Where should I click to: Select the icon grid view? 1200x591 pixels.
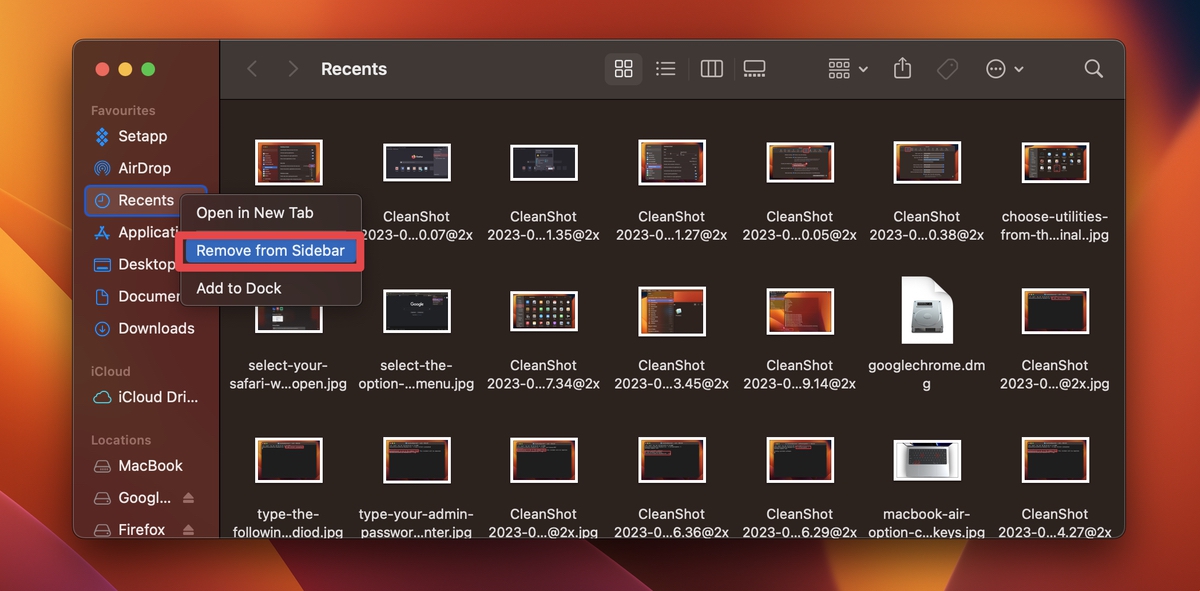623,69
